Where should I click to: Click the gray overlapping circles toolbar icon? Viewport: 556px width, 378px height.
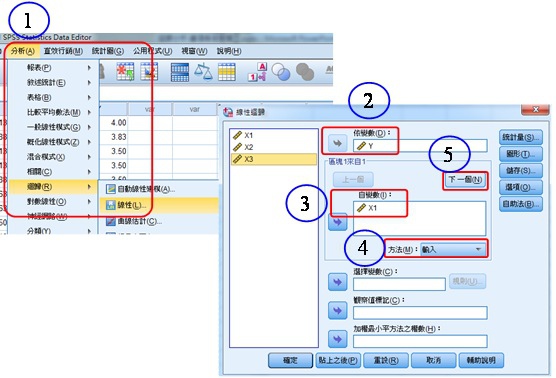tap(305, 72)
